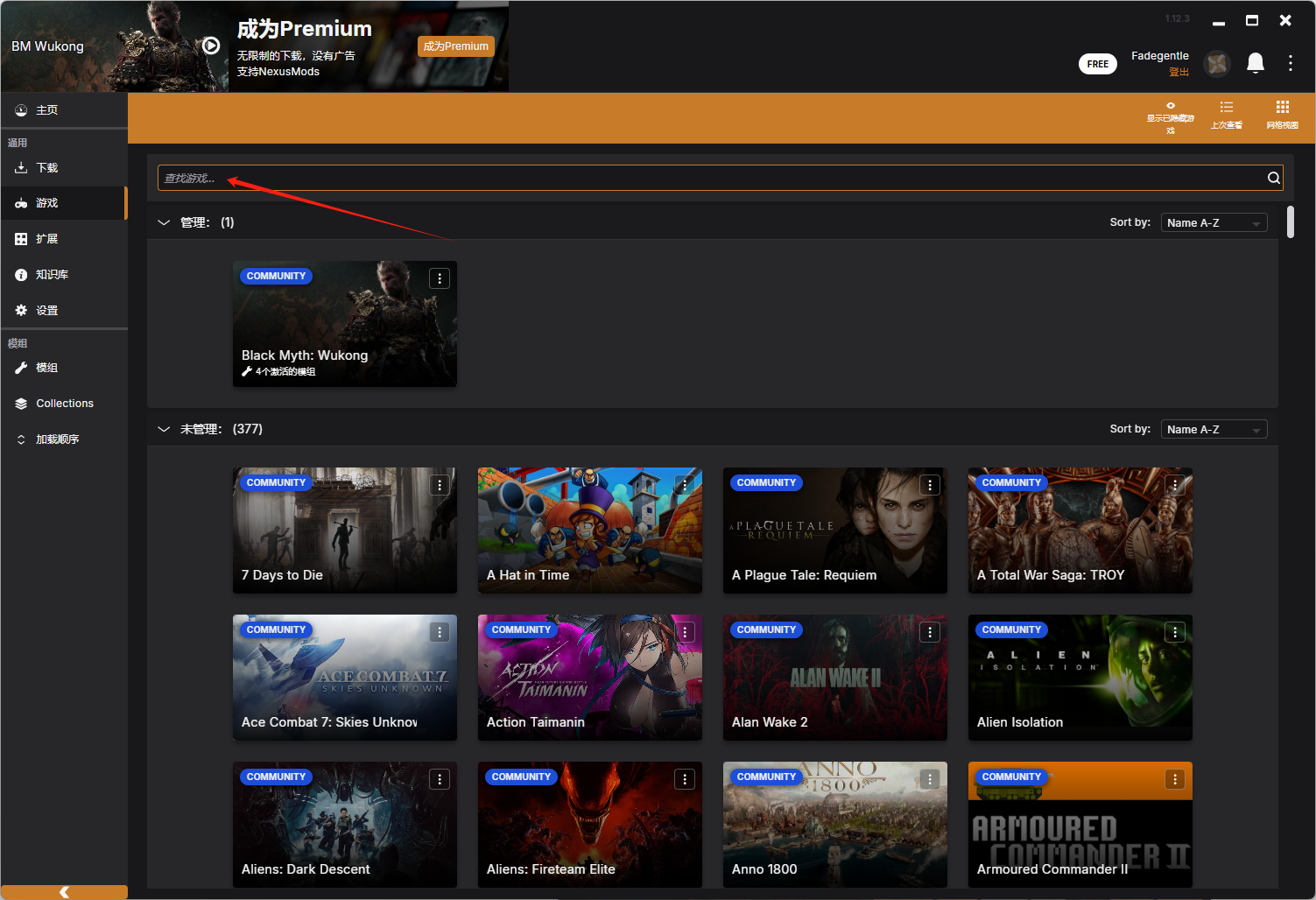Switch to list view (上次查看)
The width and height of the screenshot is (1316, 900).
(1227, 115)
